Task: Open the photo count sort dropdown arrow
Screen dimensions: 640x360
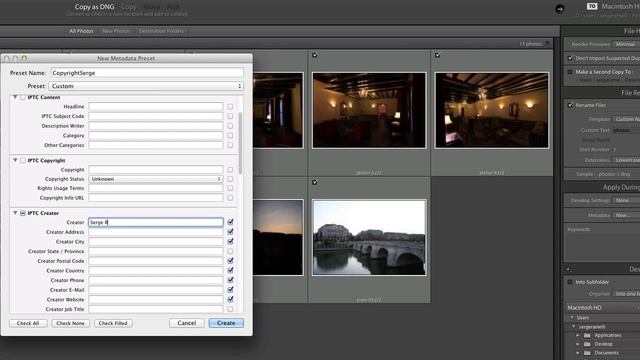Action: (547, 44)
